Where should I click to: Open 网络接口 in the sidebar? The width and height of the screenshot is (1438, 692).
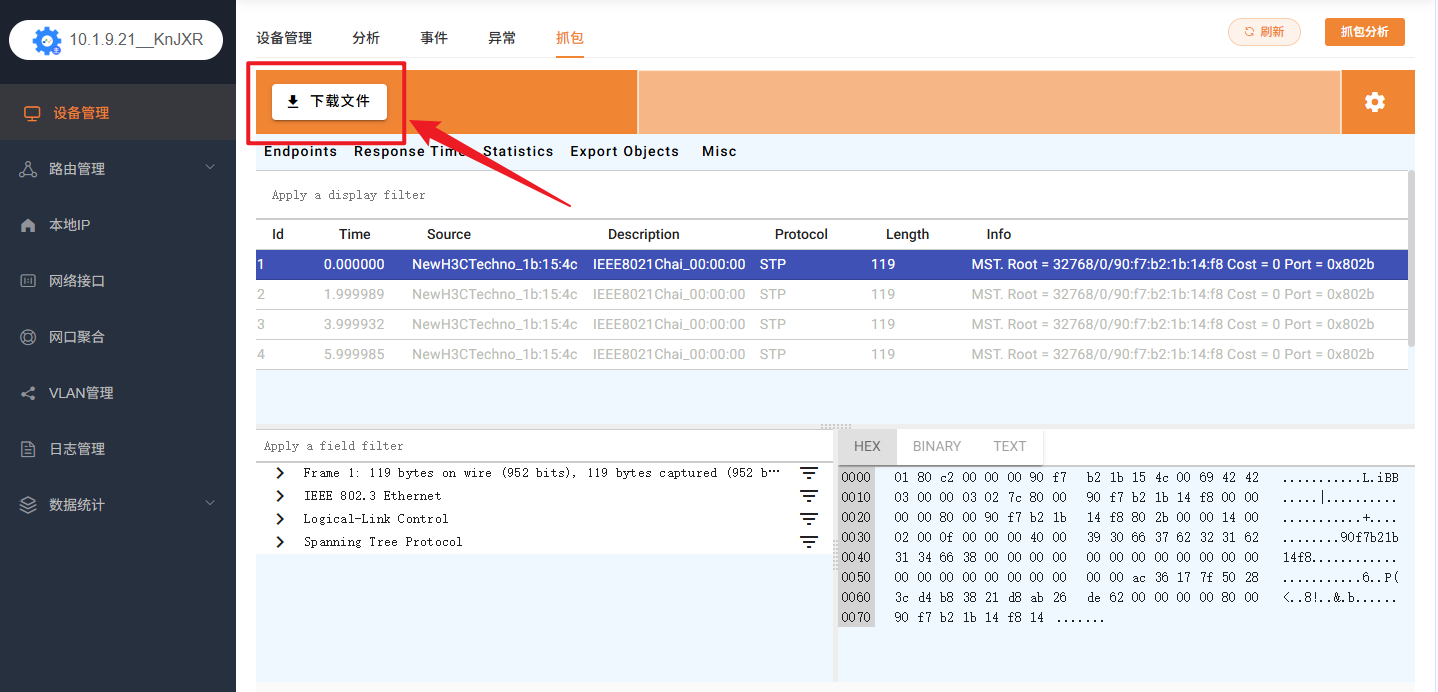[x=77, y=281]
